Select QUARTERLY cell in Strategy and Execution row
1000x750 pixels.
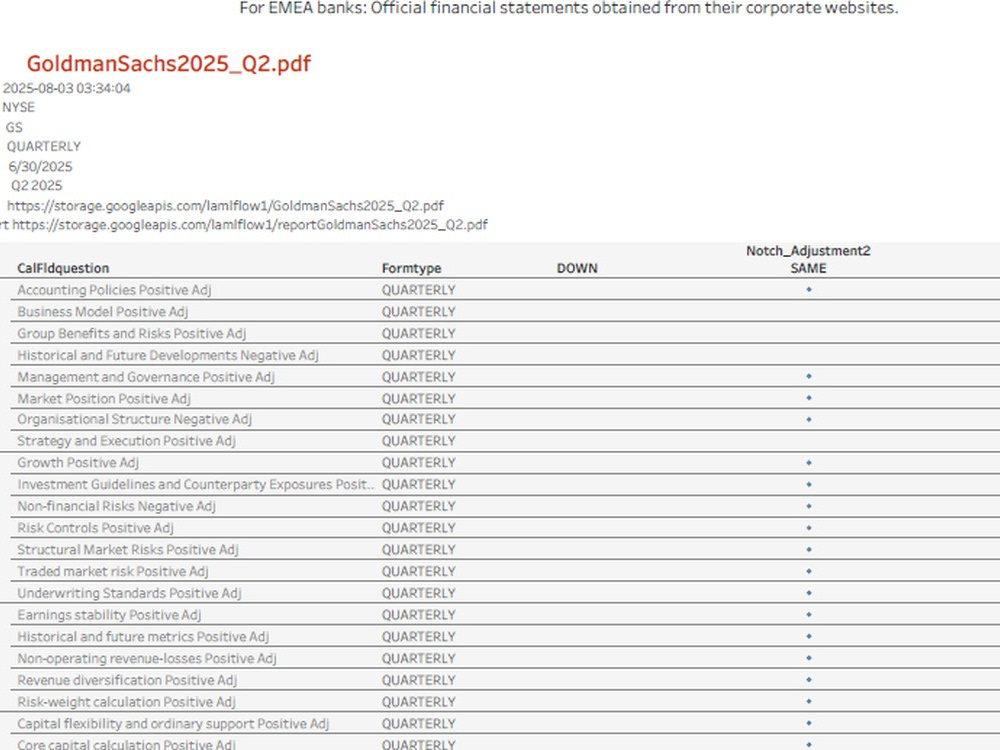(418, 441)
